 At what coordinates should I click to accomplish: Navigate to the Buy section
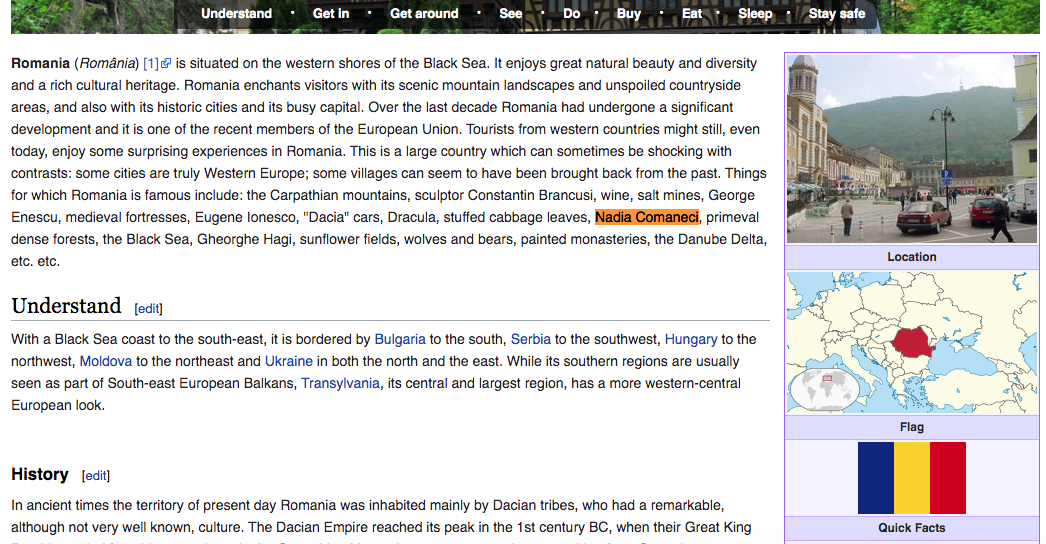click(x=629, y=14)
